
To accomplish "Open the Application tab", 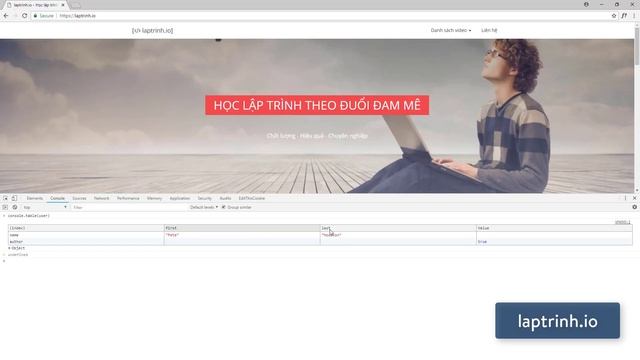I will pyautogui.click(x=180, y=198).
